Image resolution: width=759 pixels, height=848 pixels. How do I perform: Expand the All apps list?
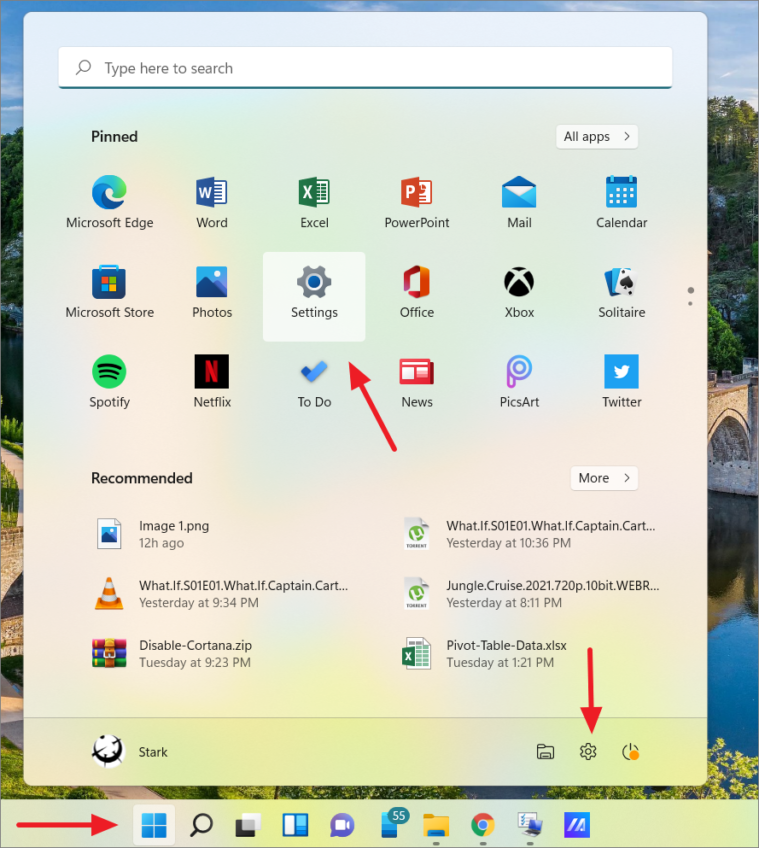click(597, 136)
